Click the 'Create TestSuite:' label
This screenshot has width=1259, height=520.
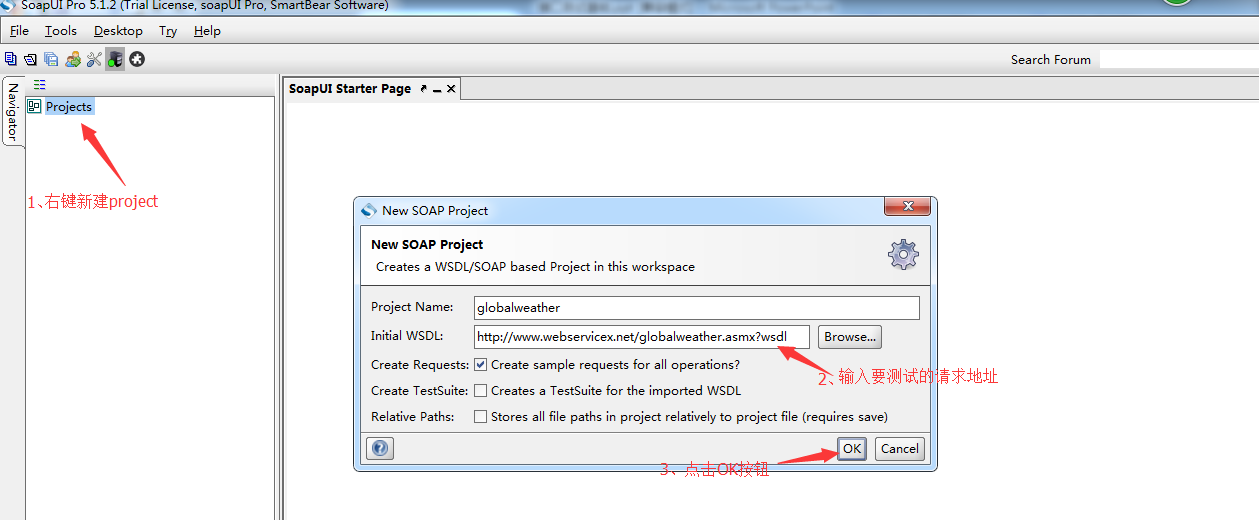(420, 391)
